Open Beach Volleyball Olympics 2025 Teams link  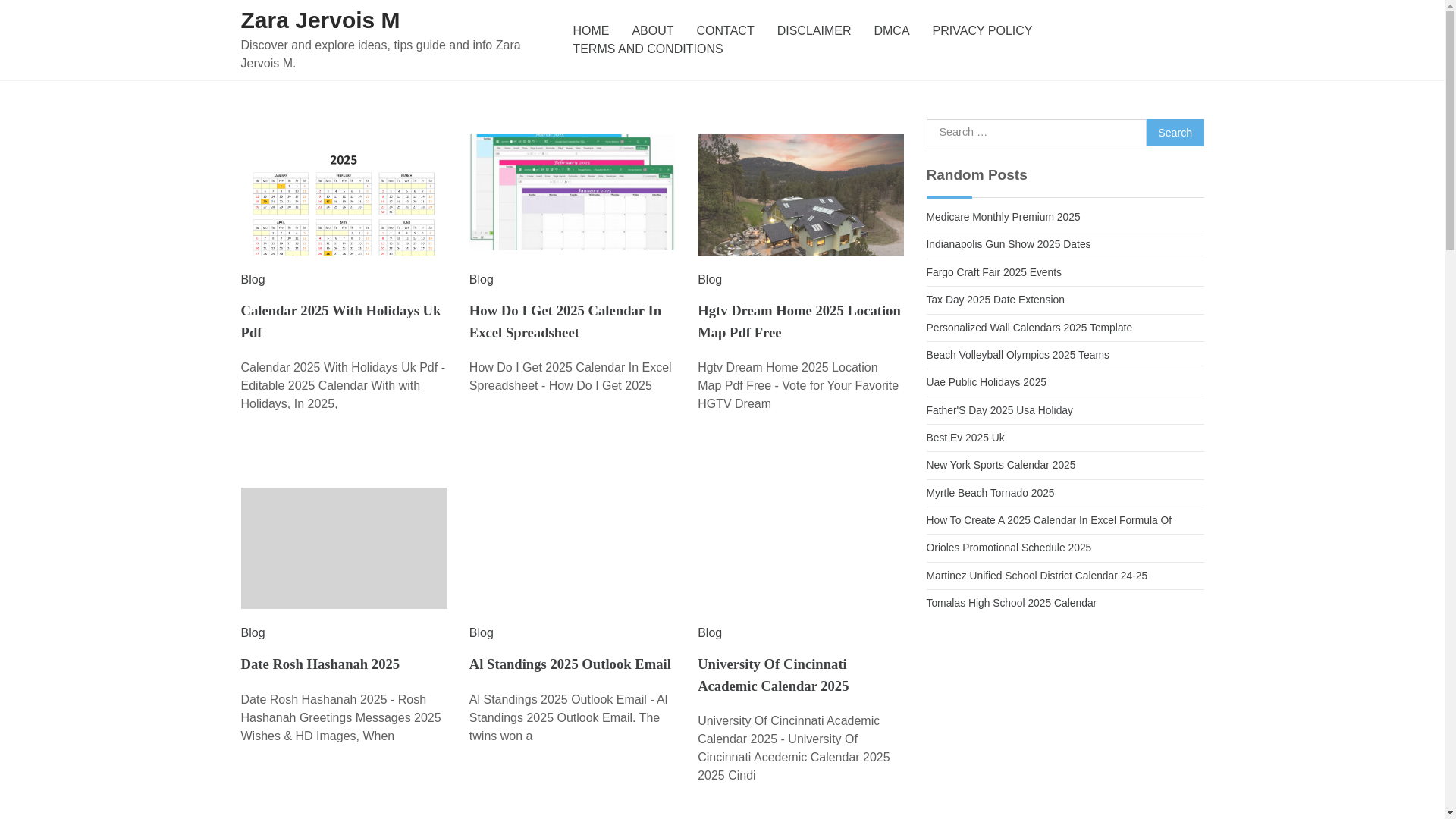point(1018,355)
